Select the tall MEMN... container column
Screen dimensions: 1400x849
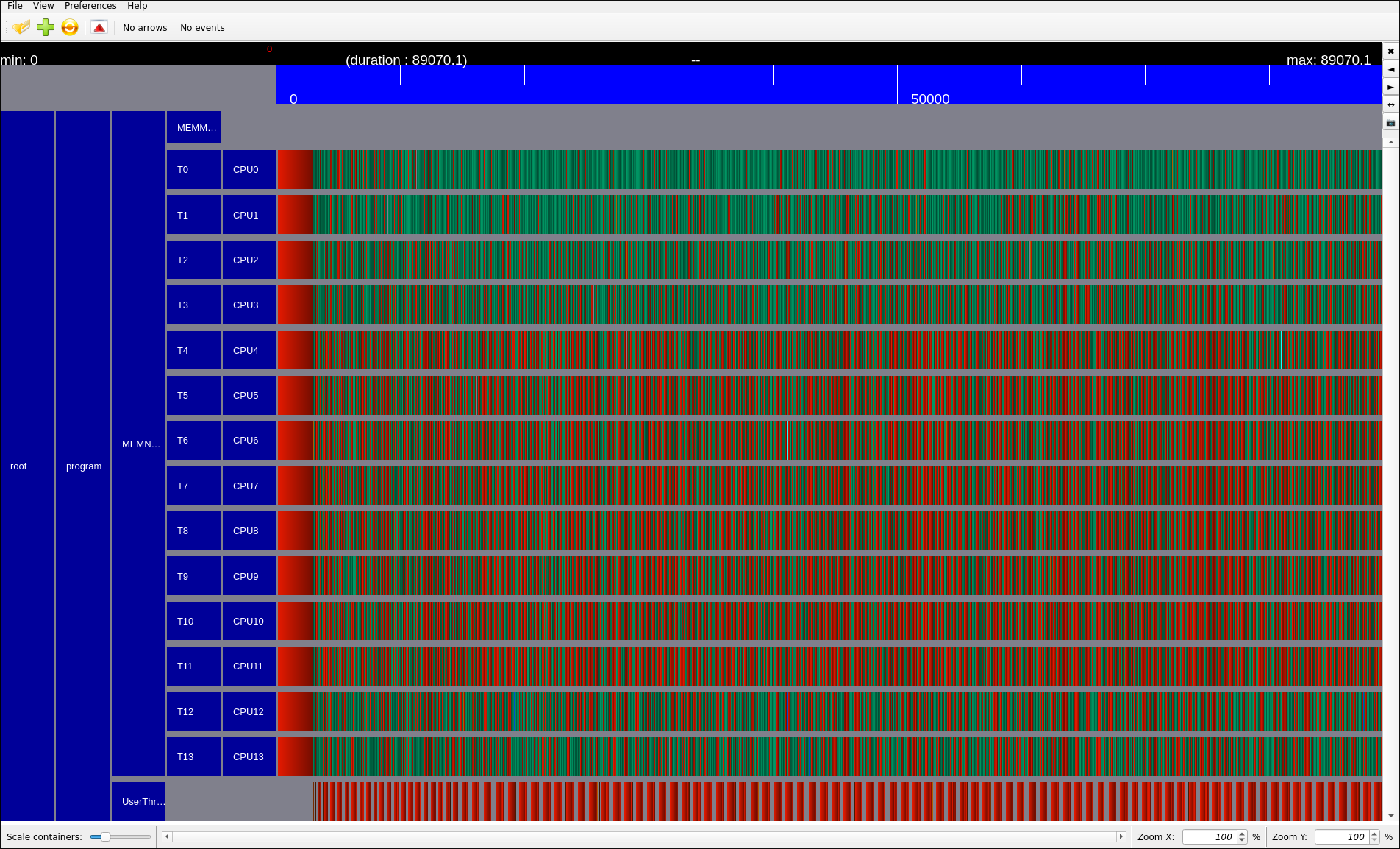[x=138, y=444]
